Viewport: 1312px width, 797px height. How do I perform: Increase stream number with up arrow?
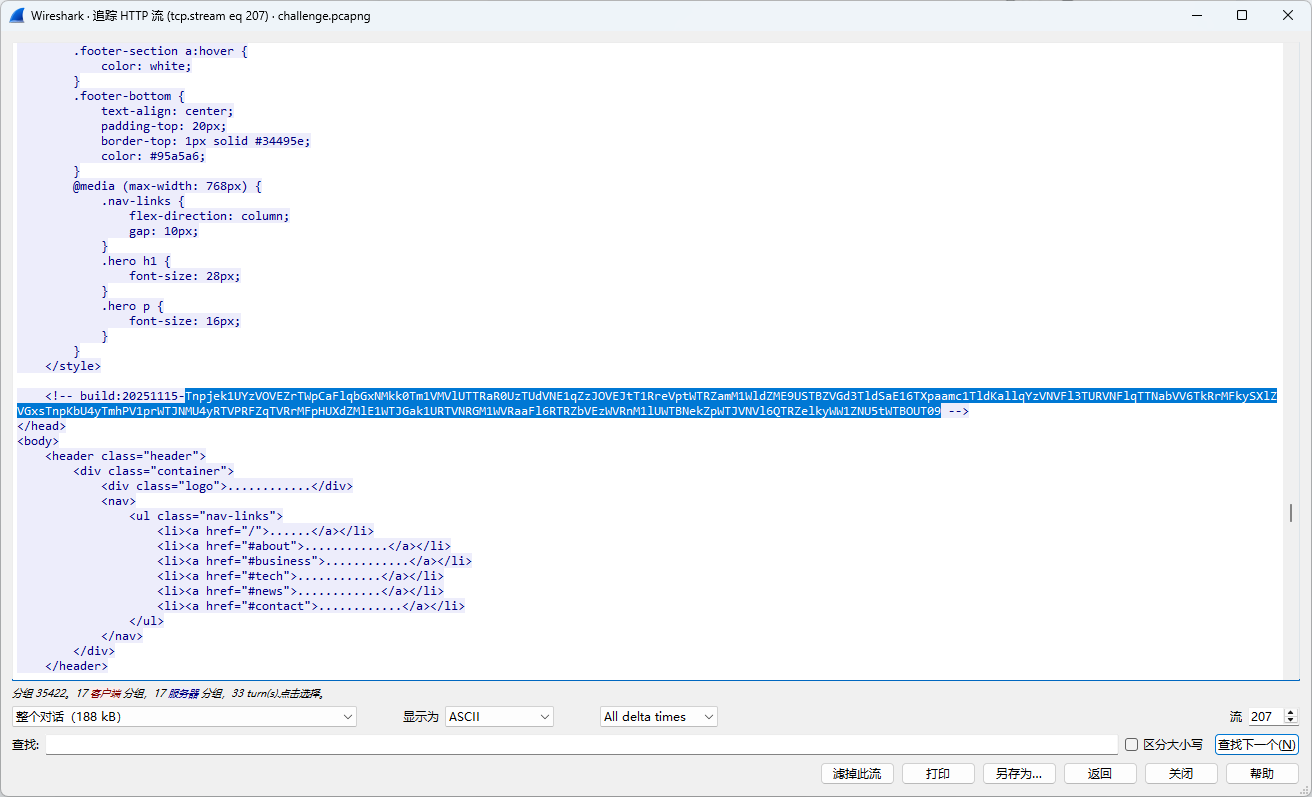pyautogui.click(x=1290, y=712)
